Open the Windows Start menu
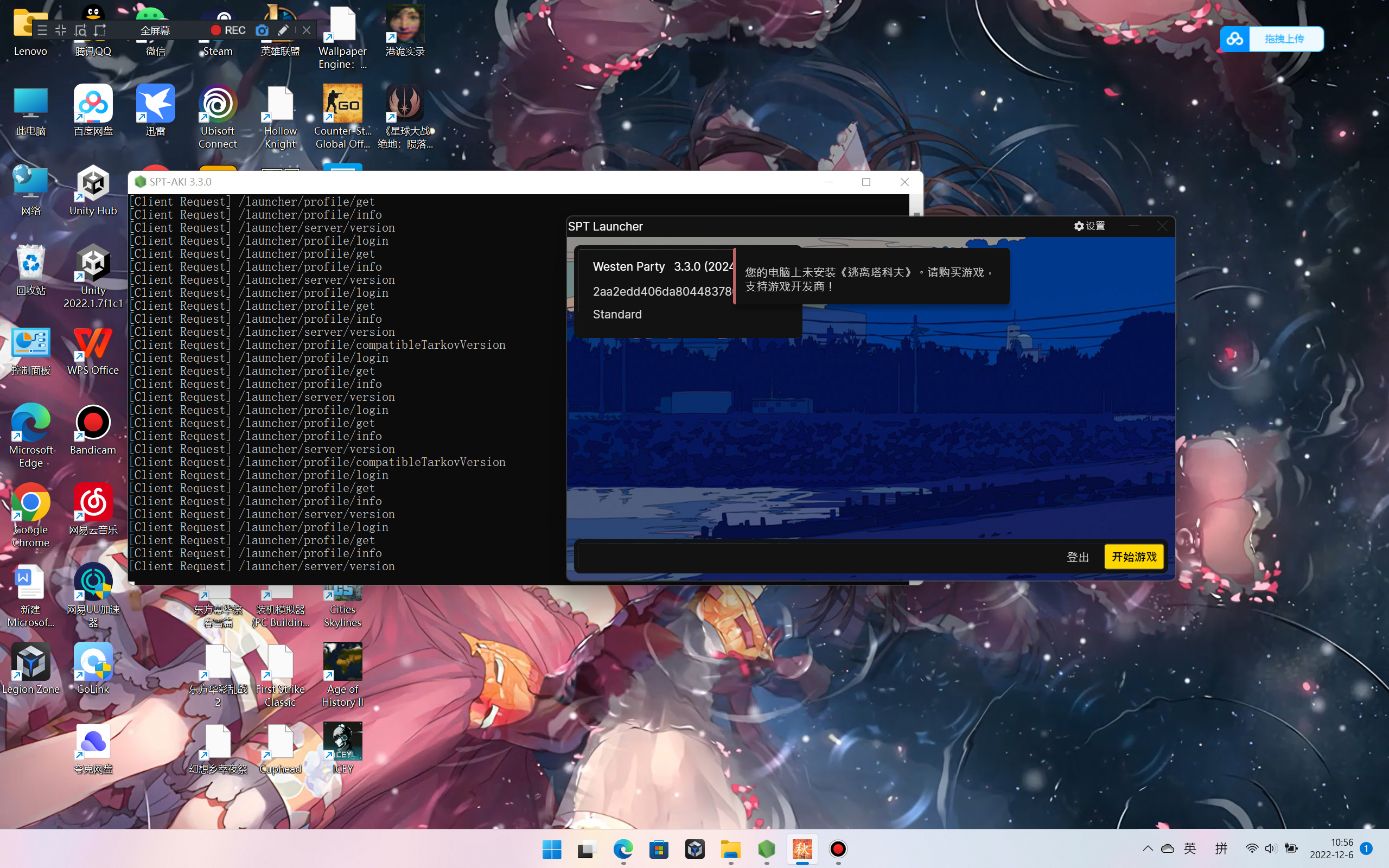The width and height of the screenshot is (1389, 868). 552,849
